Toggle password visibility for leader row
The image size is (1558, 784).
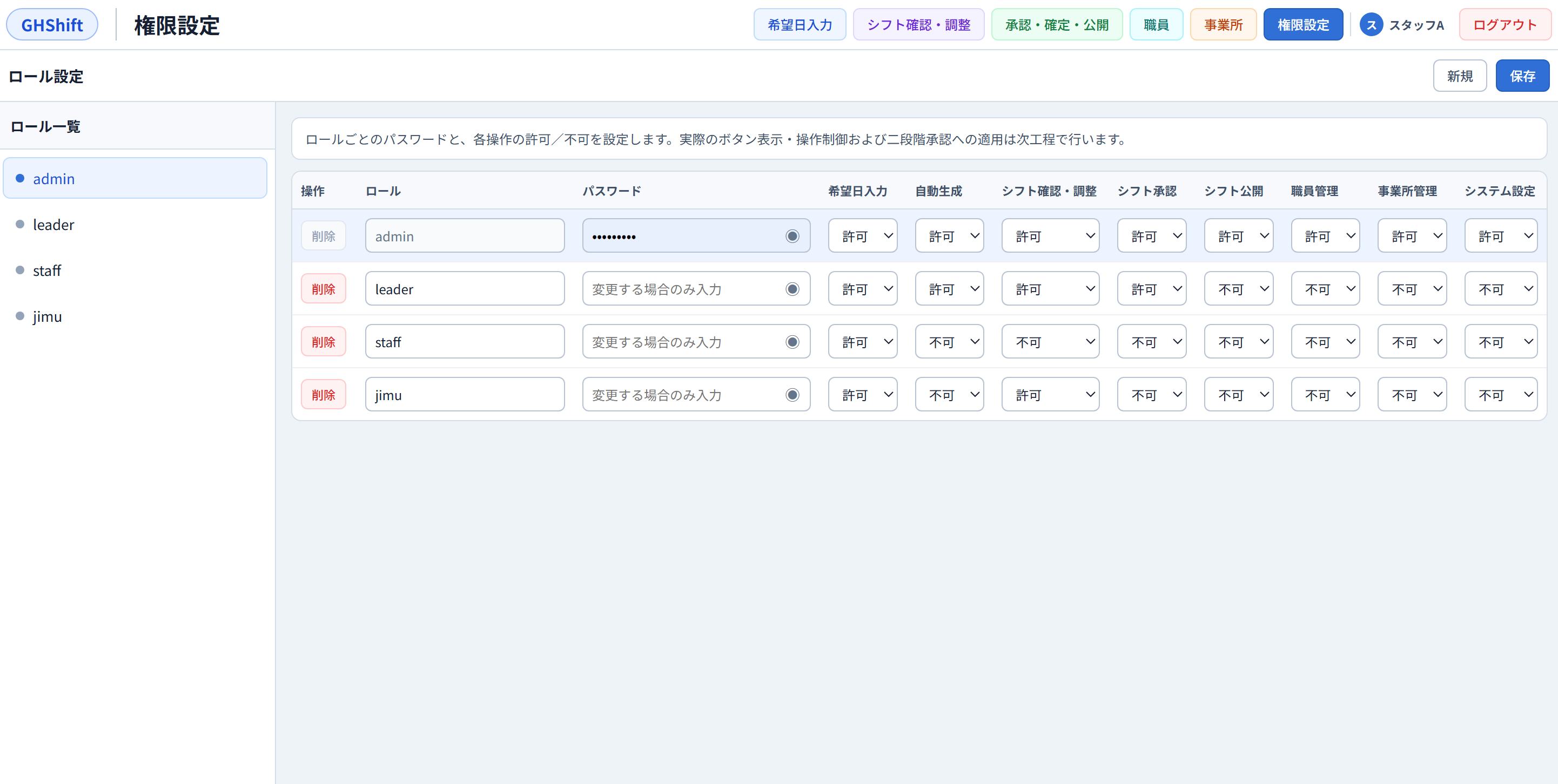pyautogui.click(x=793, y=289)
